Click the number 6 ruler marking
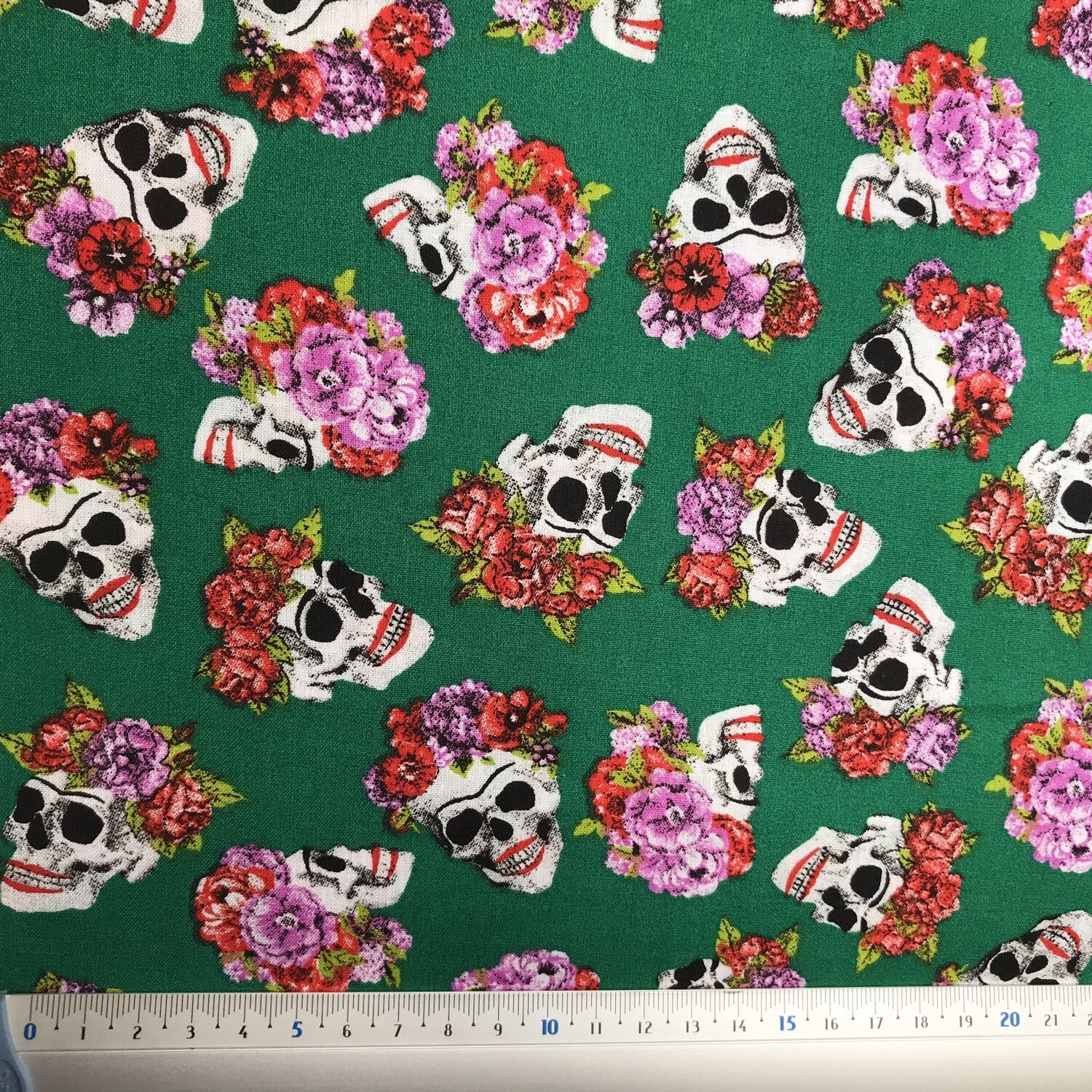This screenshot has width=1092, height=1092. [x=347, y=1031]
